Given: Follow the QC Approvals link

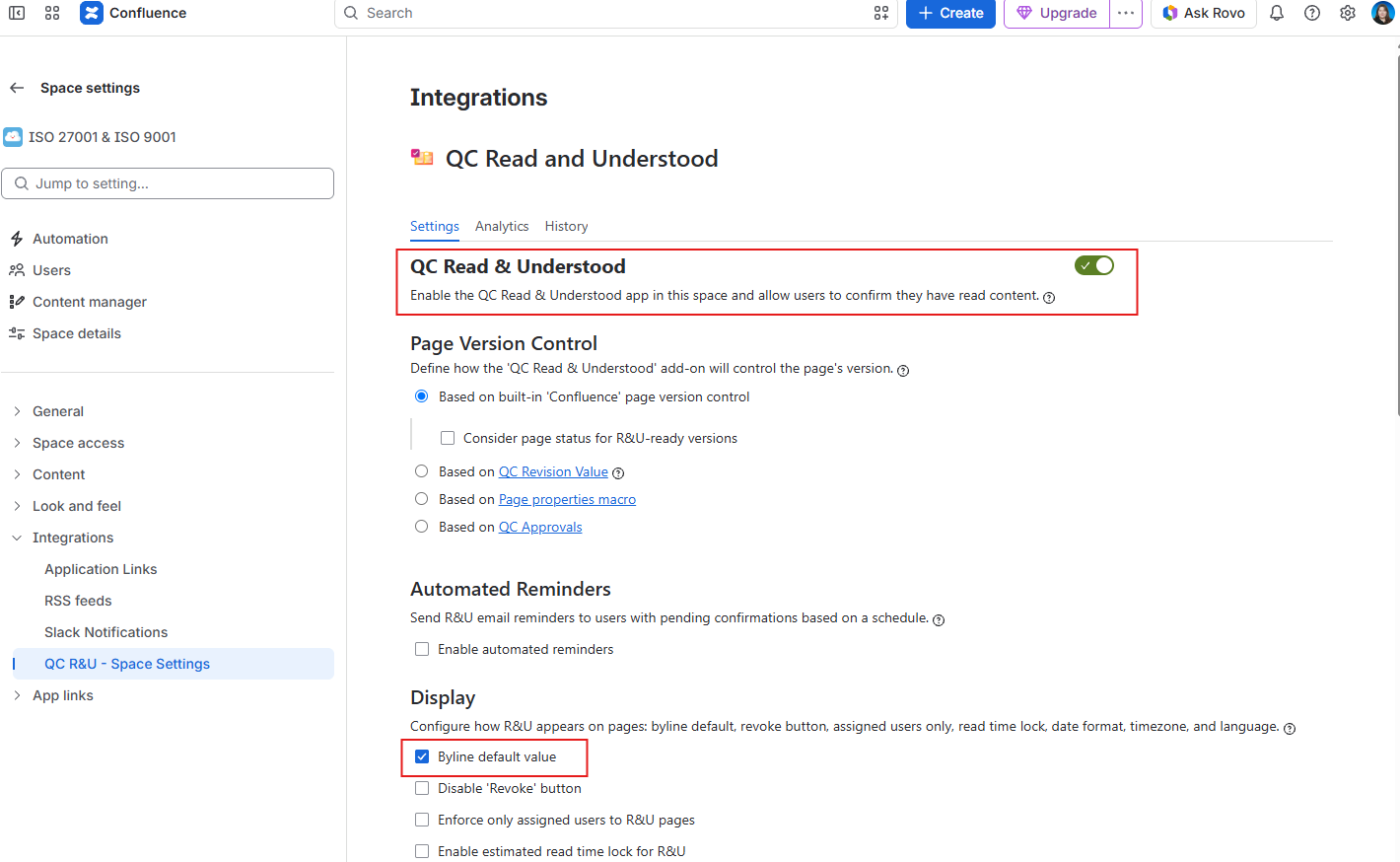Looking at the screenshot, I should tap(540, 527).
